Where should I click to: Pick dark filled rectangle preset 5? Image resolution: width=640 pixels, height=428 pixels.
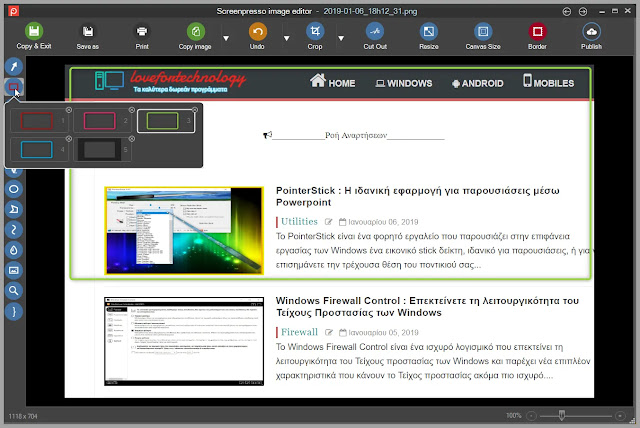pos(102,150)
